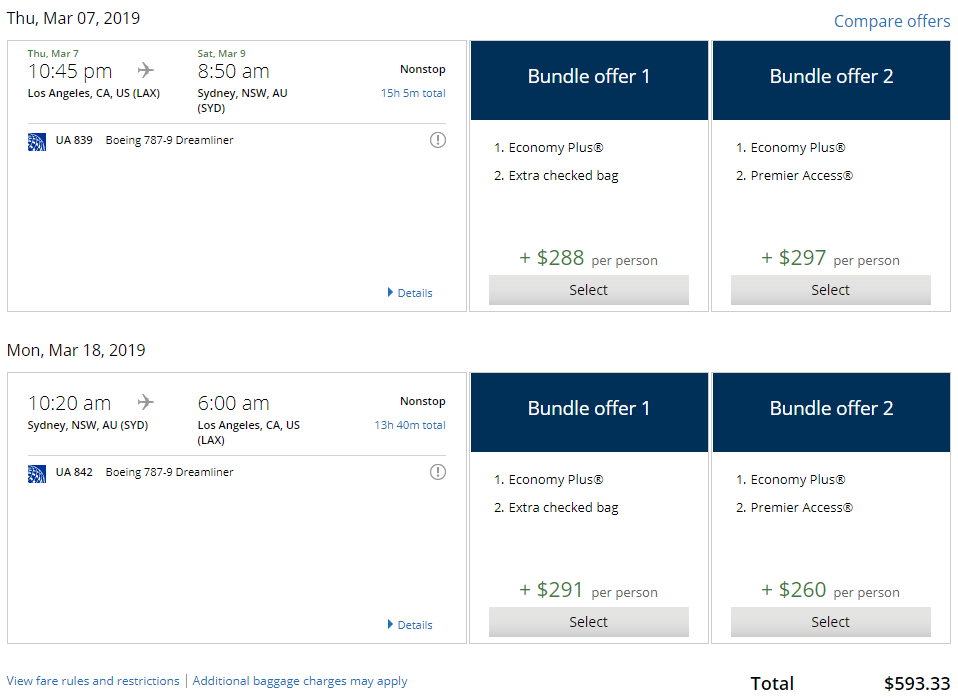
Task: Click the UA 839 flight number
Action: point(74,140)
